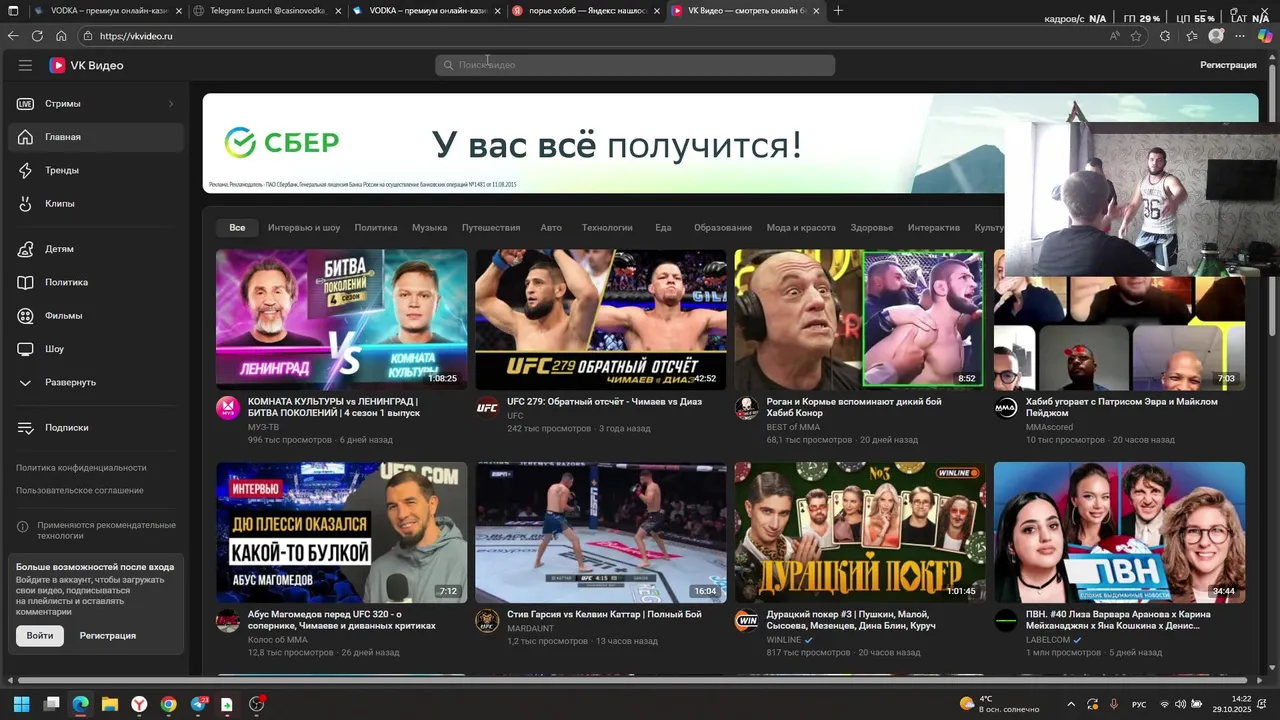Viewport: 1280px width, 720px height.
Task: Open the VK Видео hamburger menu
Action: tap(25, 65)
